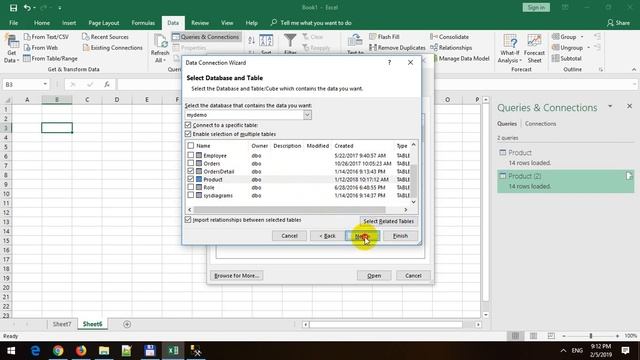
Task: Click From Table/Range icon
Action: click(x=27, y=58)
